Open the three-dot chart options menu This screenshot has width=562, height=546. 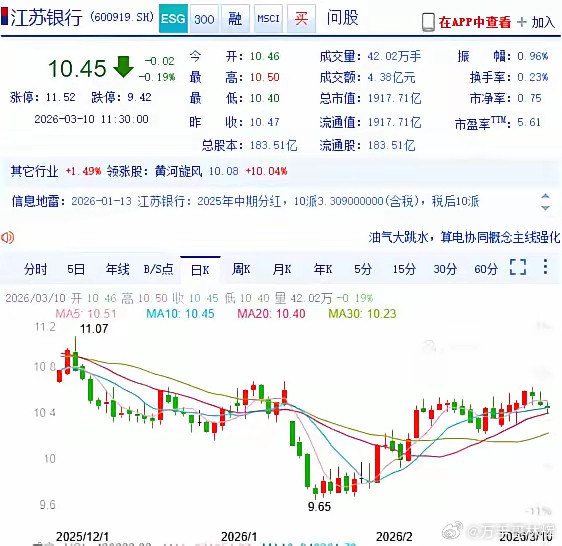click(x=545, y=267)
